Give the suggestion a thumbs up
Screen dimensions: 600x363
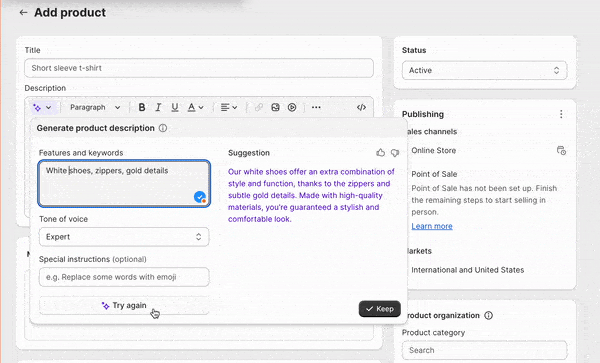pyautogui.click(x=380, y=153)
